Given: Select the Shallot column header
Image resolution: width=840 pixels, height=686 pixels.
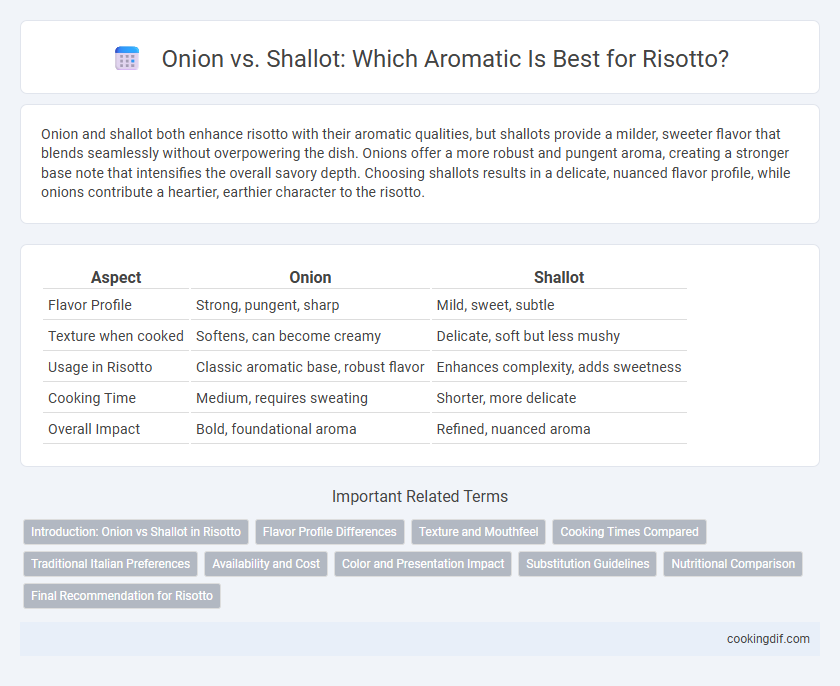Looking at the screenshot, I should coord(559,277).
